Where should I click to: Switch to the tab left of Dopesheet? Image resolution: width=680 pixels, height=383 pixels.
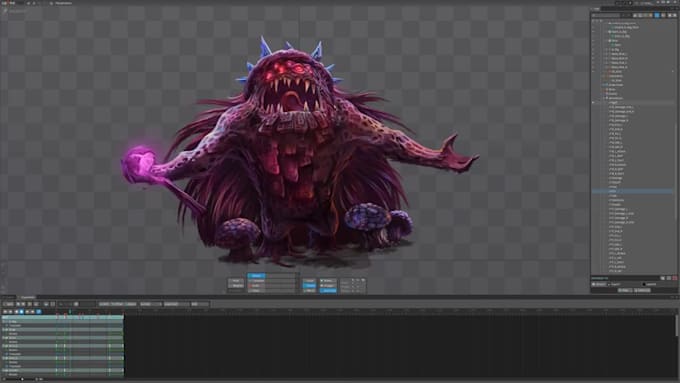click(x=9, y=297)
